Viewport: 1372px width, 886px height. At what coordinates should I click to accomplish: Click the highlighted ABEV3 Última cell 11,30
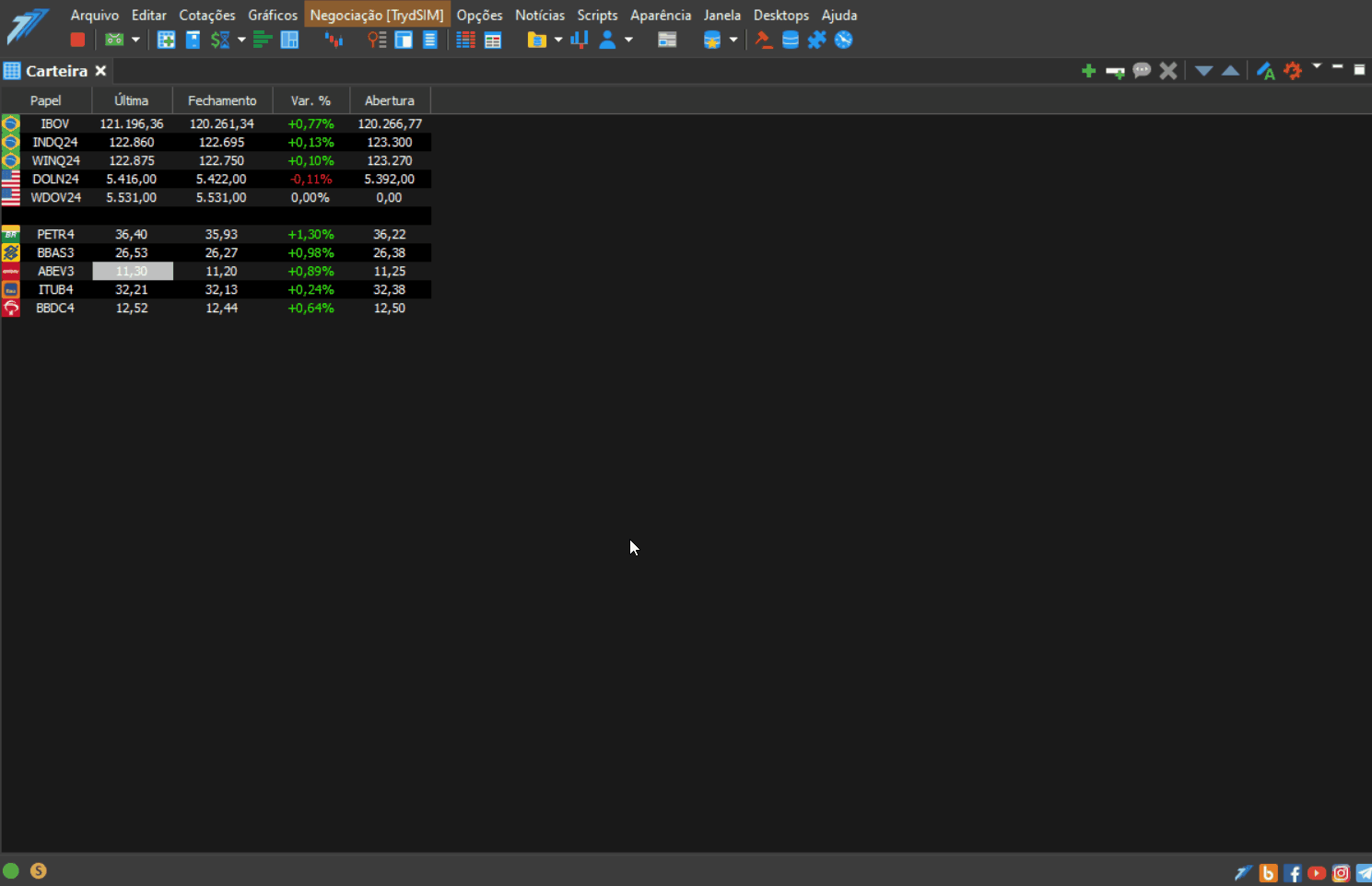click(133, 271)
